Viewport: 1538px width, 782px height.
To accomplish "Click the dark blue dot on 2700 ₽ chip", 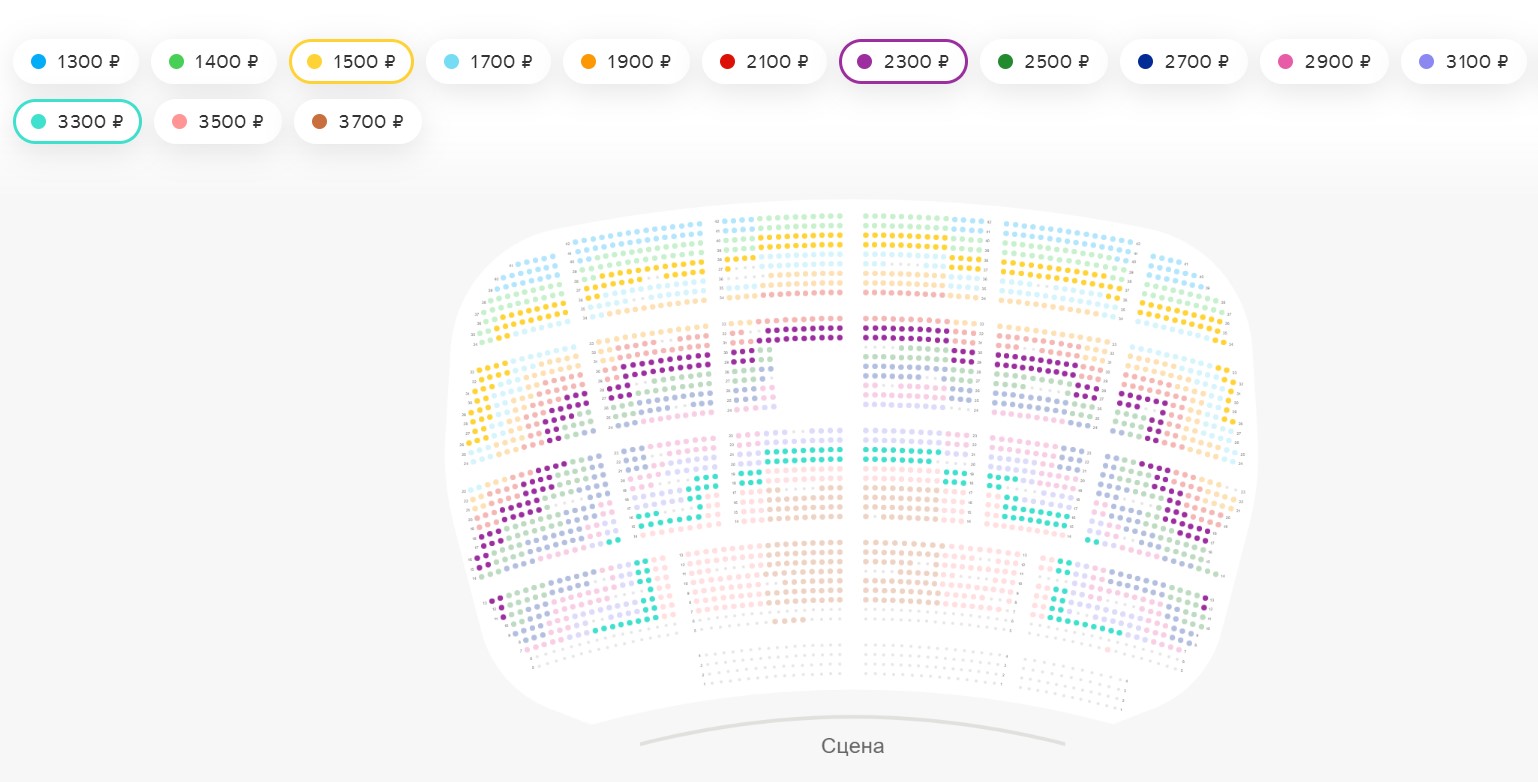I will tap(1146, 62).
